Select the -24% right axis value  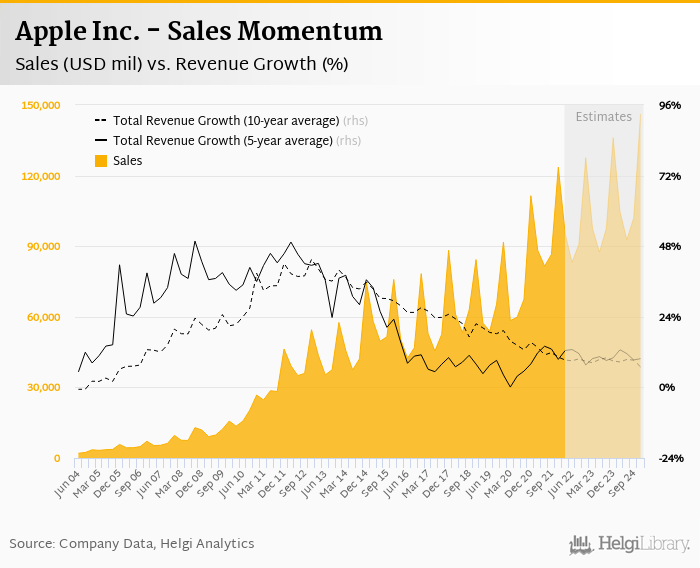[668, 458]
